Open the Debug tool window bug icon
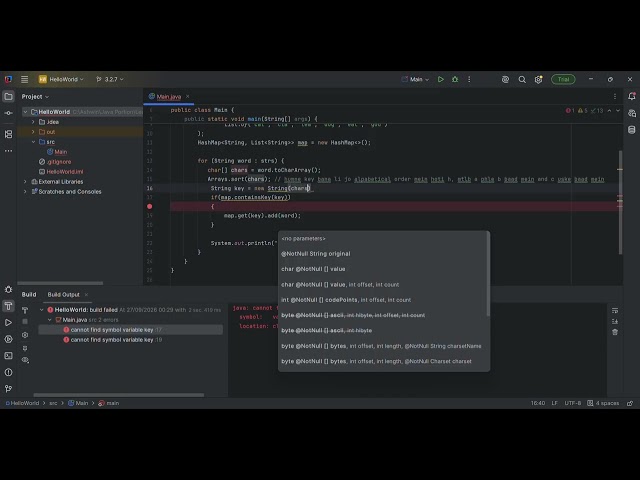This screenshot has width=640, height=480. click(x=8, y=289)
